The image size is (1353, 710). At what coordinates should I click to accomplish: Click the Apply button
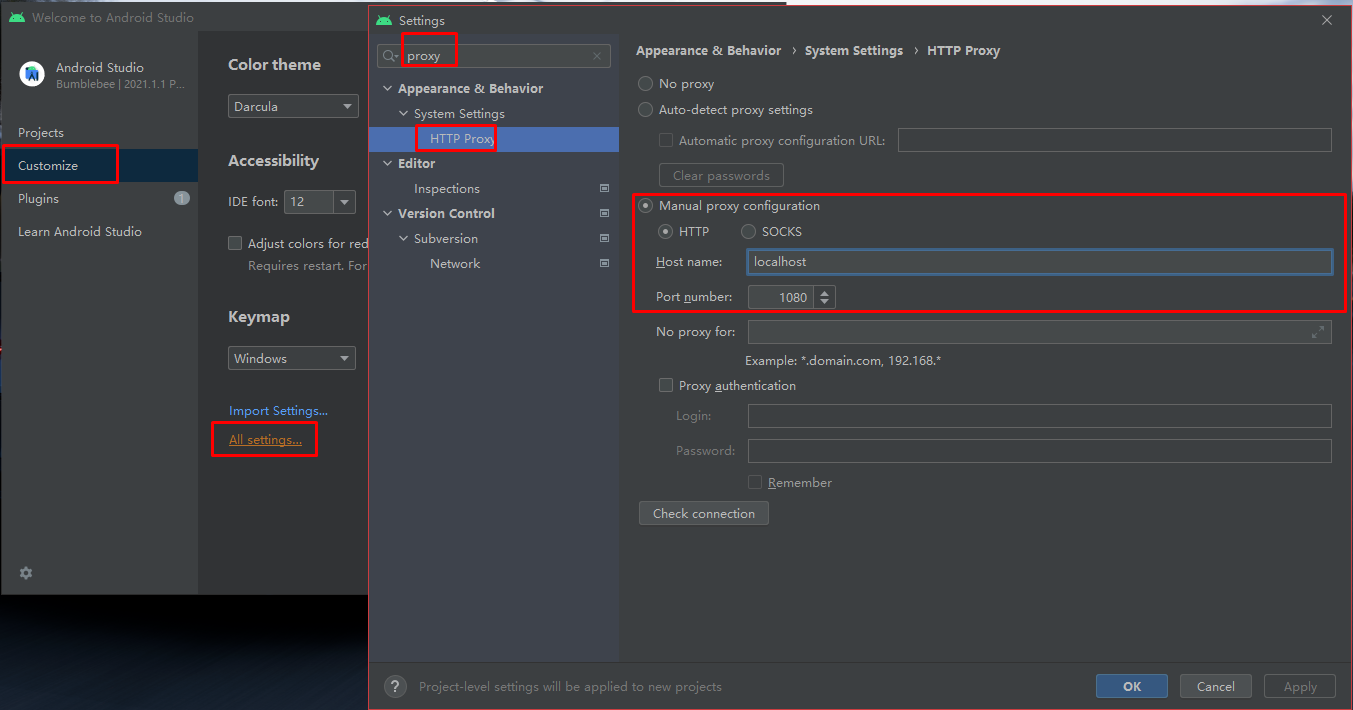pos(1300,686)
